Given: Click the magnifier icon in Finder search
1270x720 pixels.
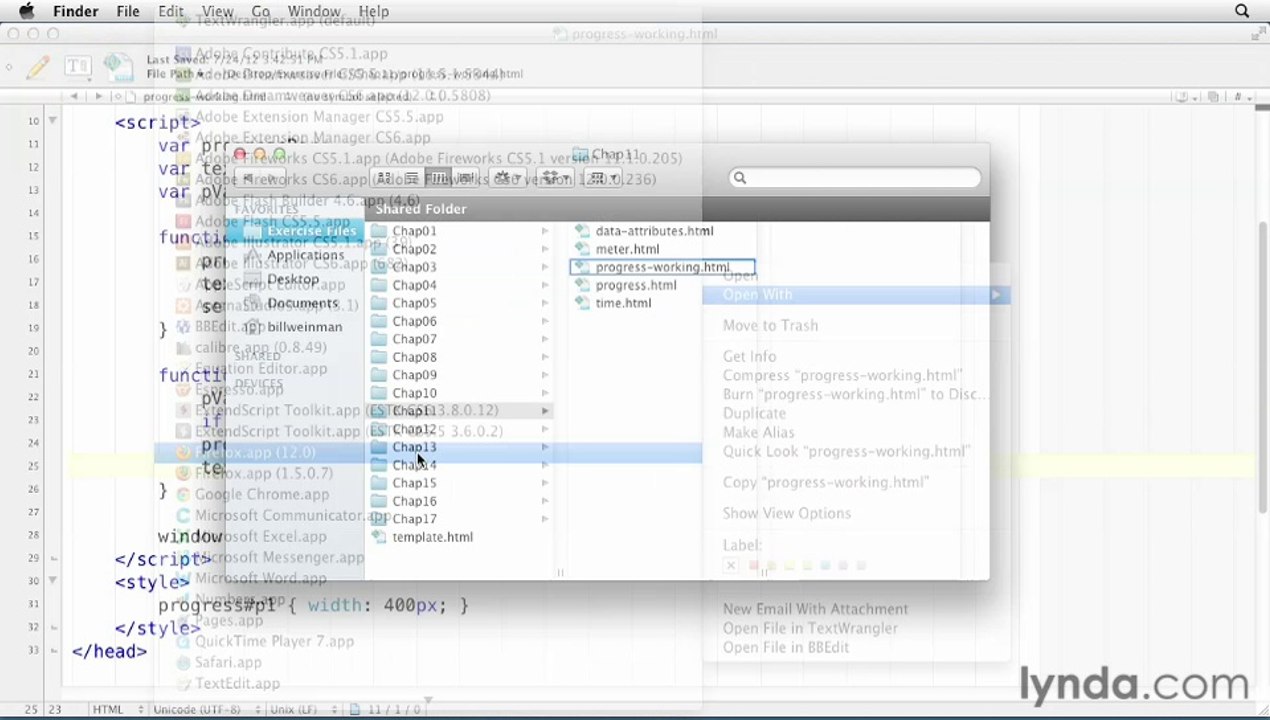Looking at the screenshot, I should coord(739,178).
